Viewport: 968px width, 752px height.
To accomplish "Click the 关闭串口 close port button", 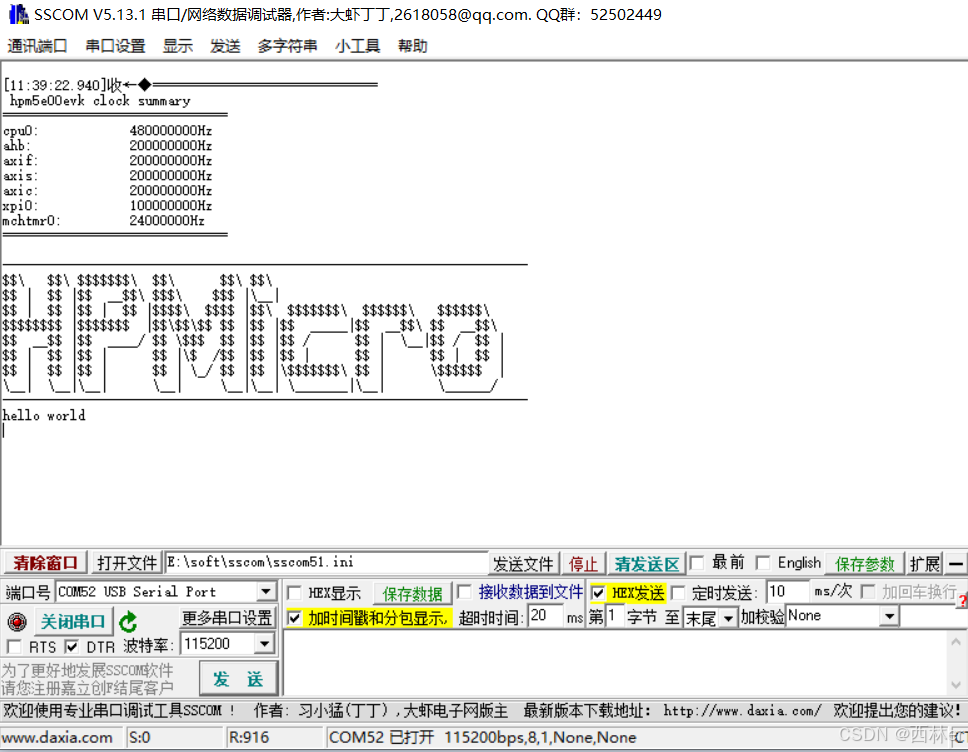I will coord(73,621).
